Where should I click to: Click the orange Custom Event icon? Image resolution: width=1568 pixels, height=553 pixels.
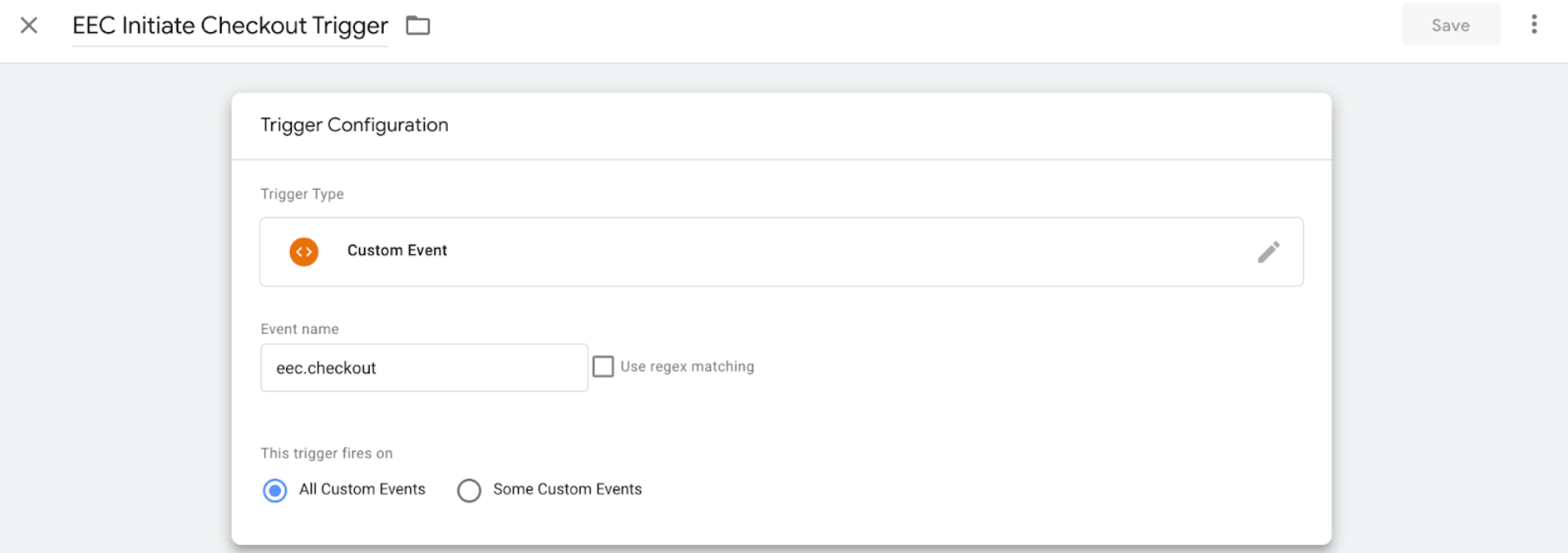(303, 251)
